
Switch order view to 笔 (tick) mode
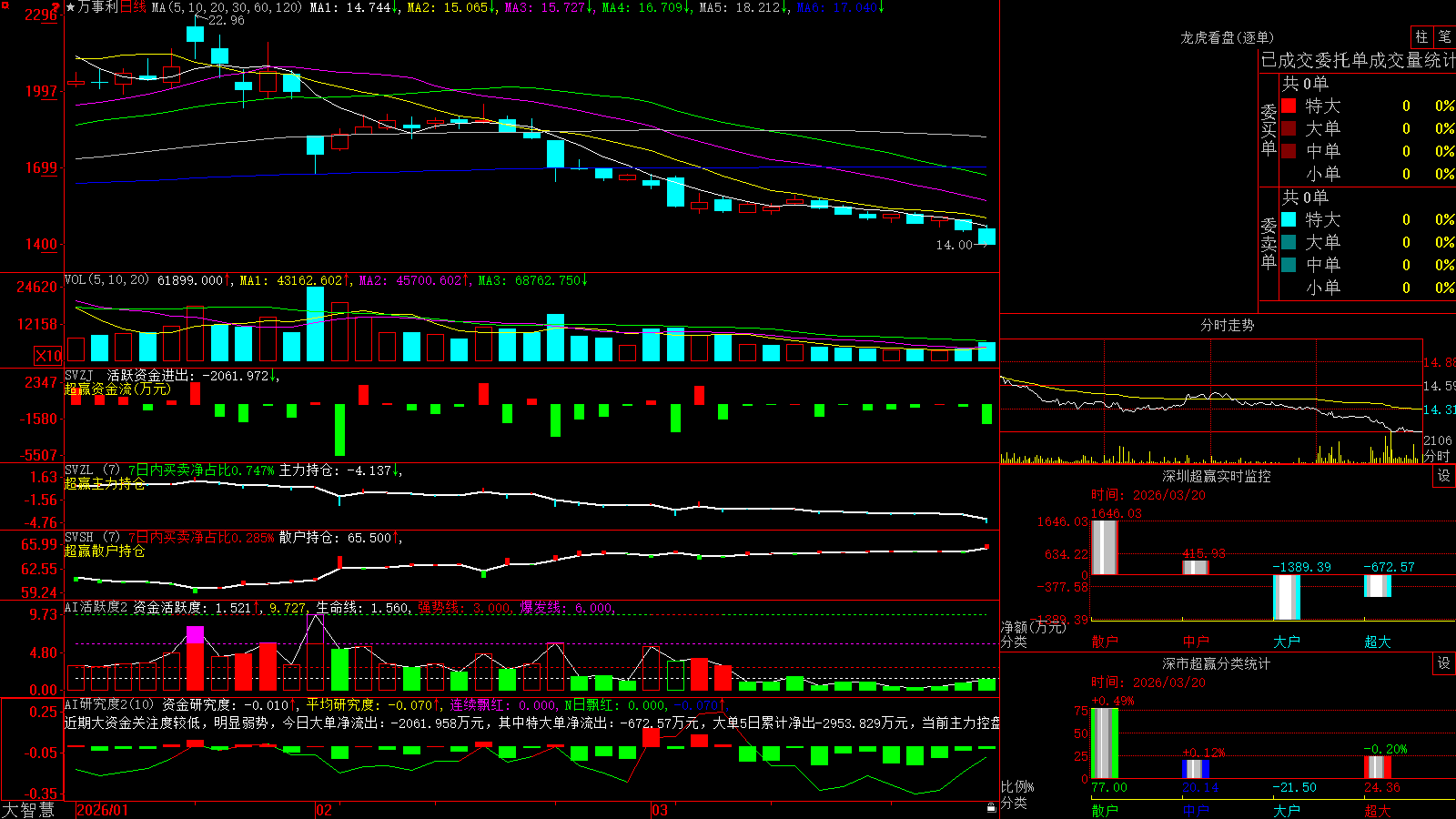pyautogui.click(x=1444, y=36)
